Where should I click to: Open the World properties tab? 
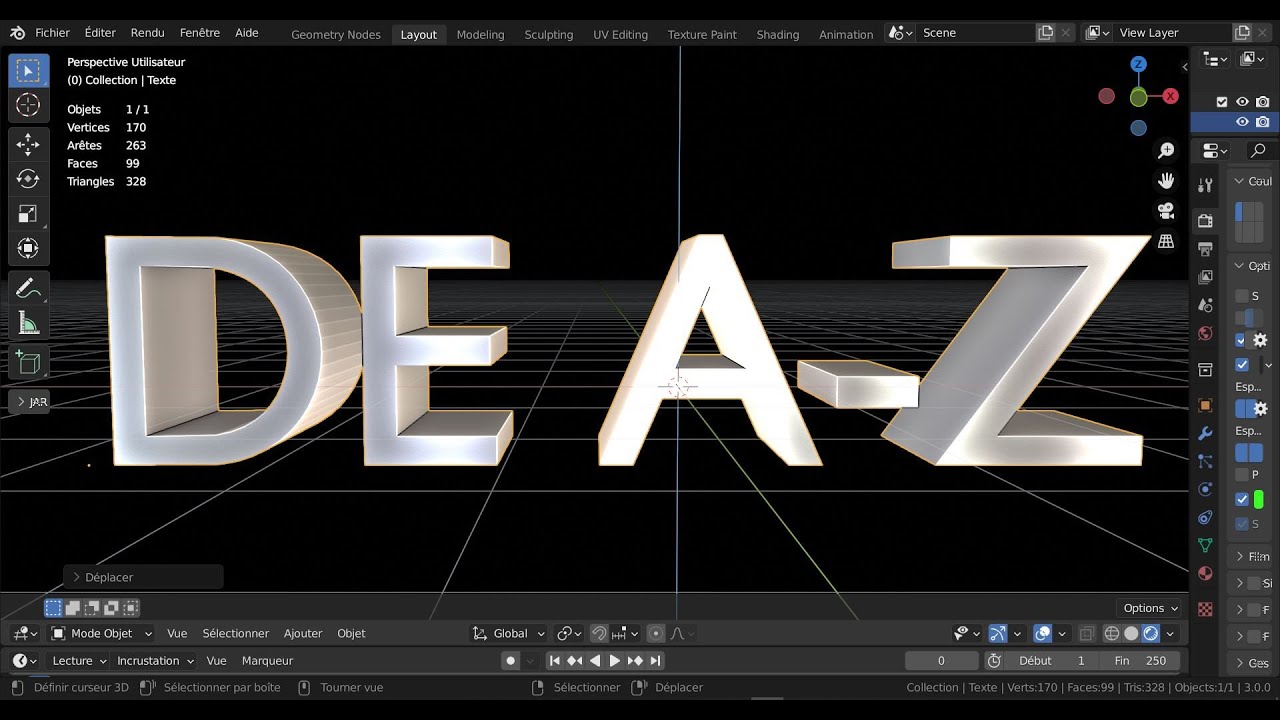coord(1205,333)
